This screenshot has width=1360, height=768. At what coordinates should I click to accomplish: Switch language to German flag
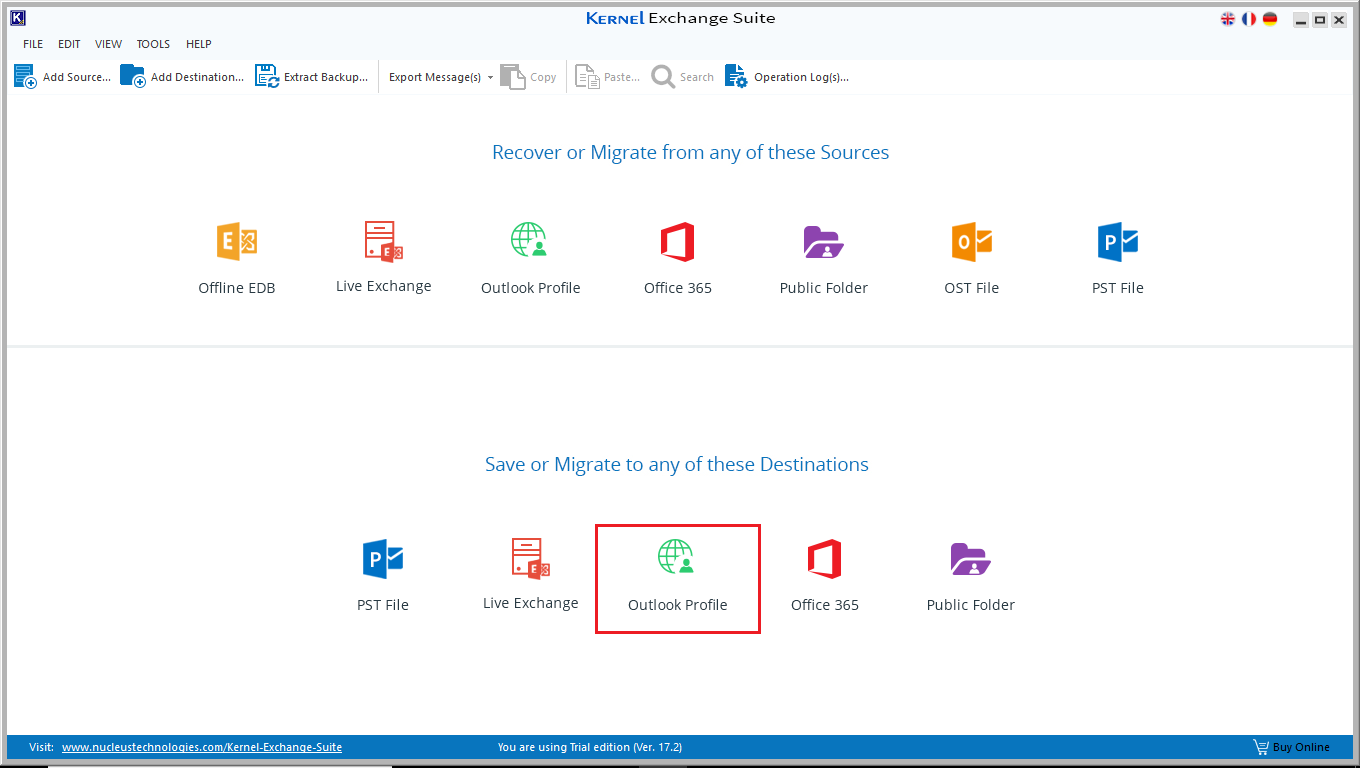point(1270,19)
